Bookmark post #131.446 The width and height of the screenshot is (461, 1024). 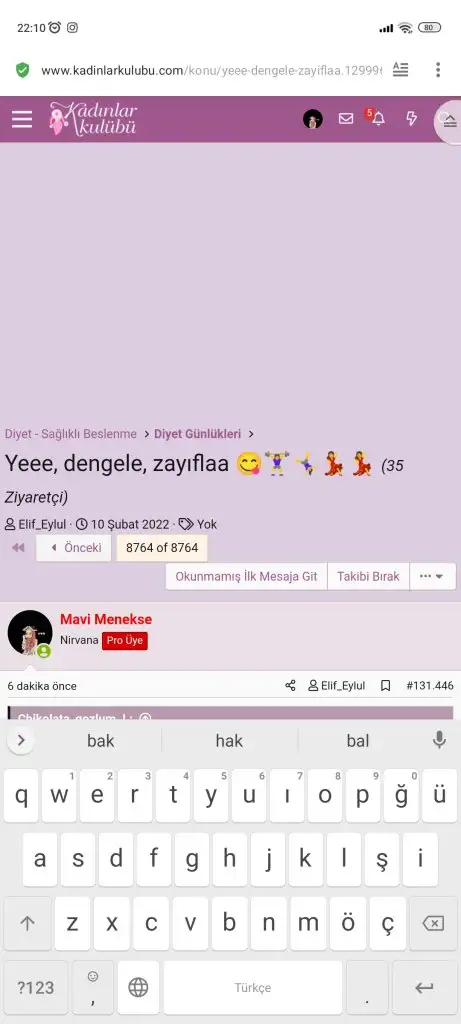[x=386, y=686]
